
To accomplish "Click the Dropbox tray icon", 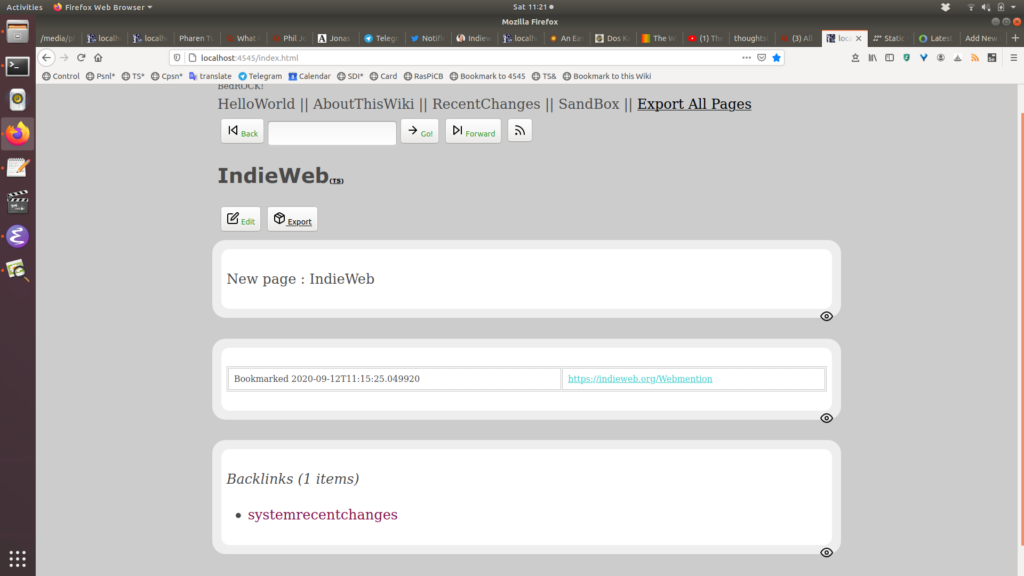I will [x=945, y=7].
